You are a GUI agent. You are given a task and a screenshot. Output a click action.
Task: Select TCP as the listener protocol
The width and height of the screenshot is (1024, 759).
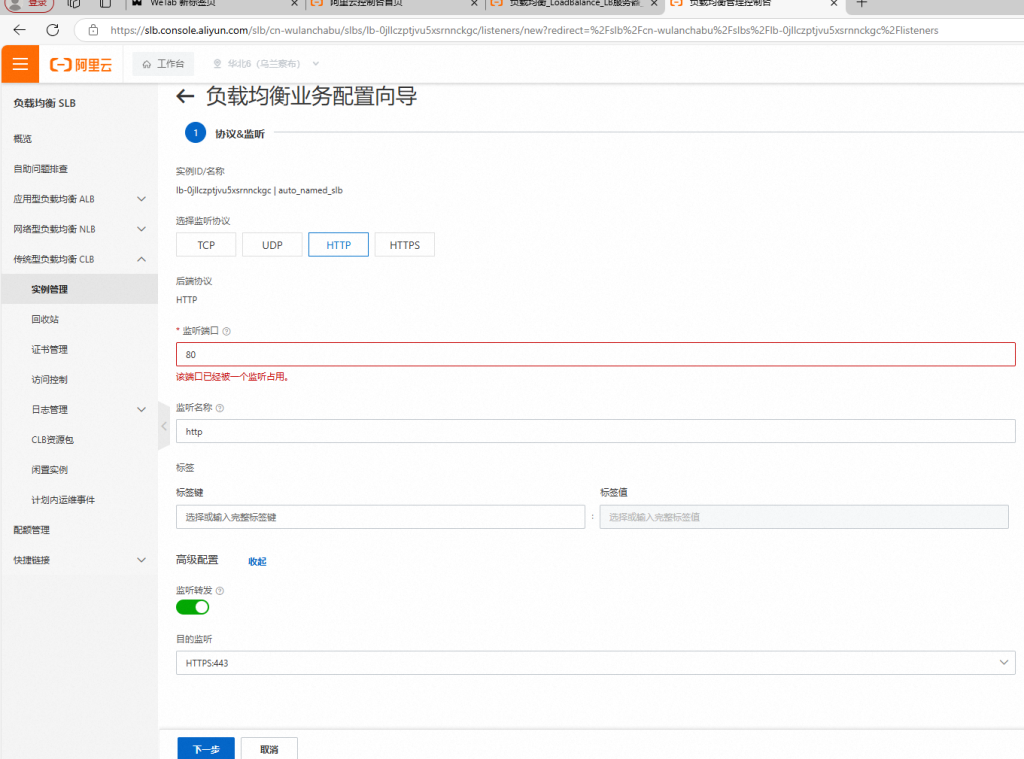pyautogui.click(x=206, y=245)
